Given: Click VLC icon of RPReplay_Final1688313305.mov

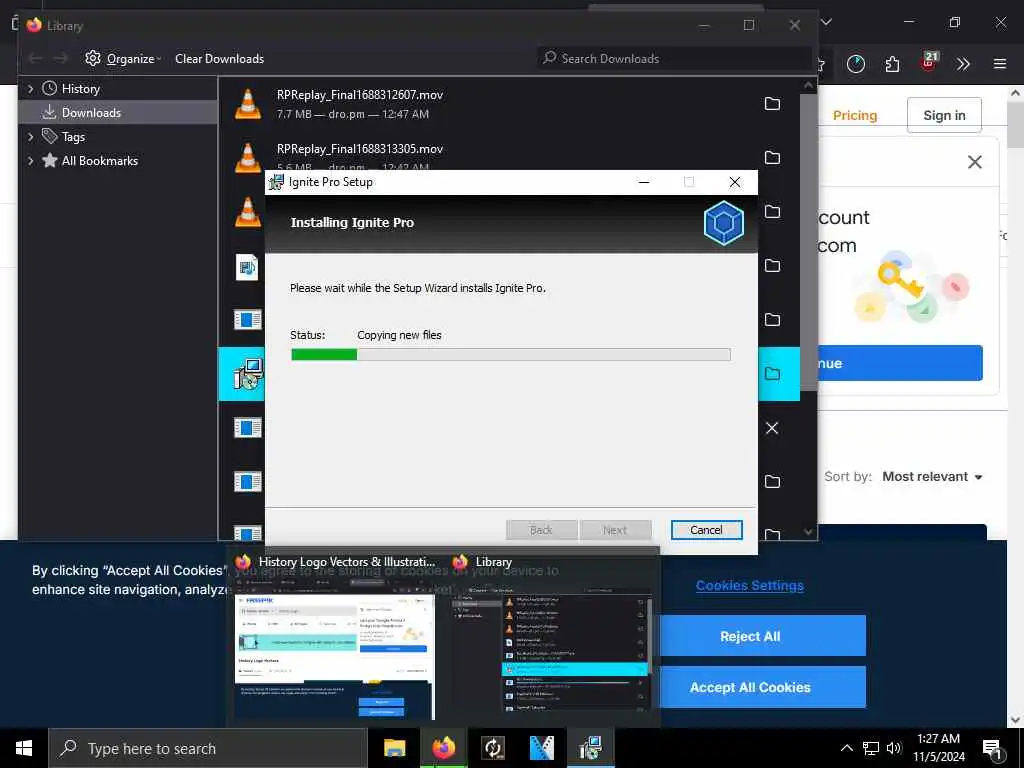Looking at the screenshot, I should click(248, 157).
